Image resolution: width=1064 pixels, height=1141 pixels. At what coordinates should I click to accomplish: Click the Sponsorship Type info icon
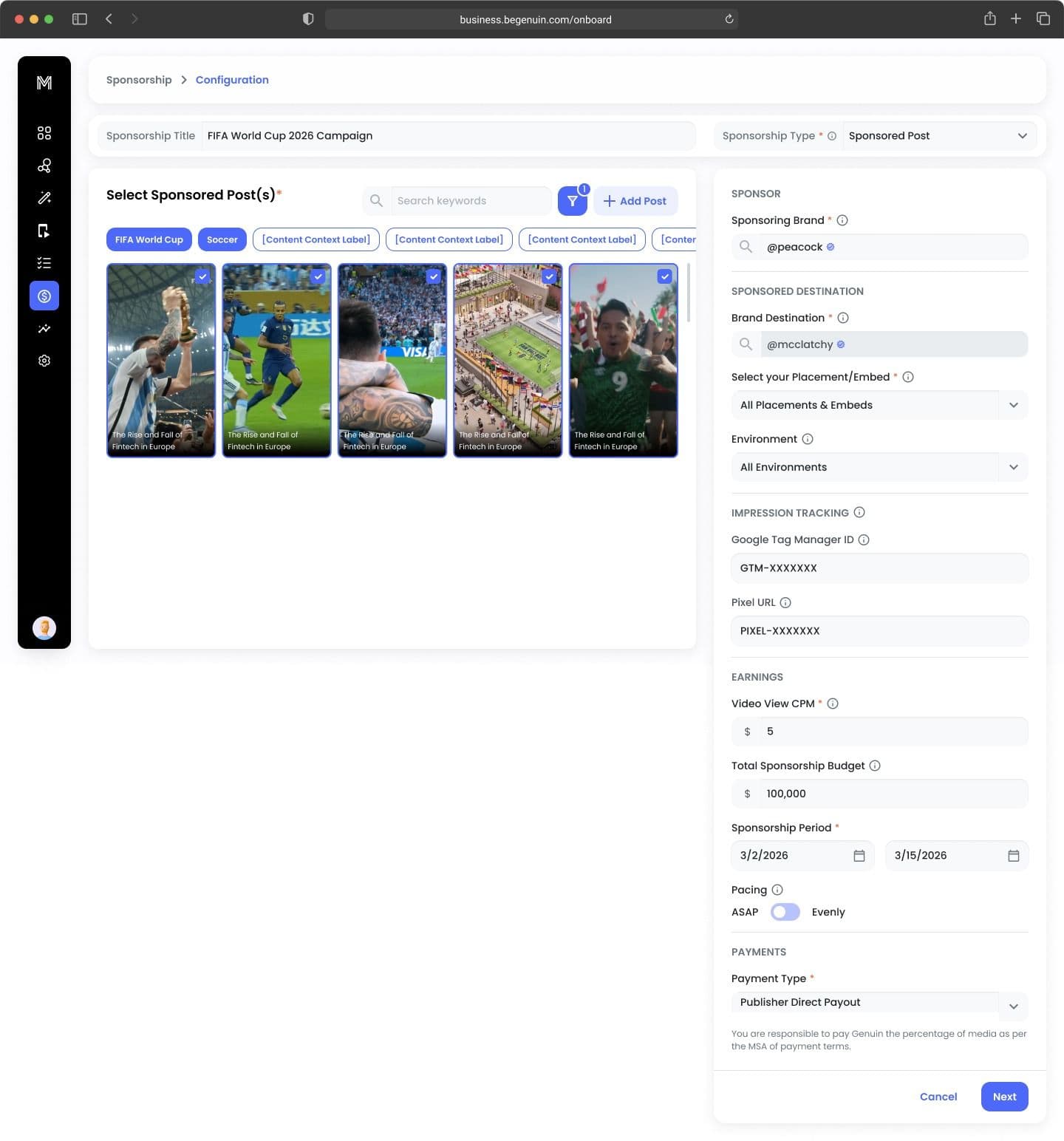[x=832, y=136]
